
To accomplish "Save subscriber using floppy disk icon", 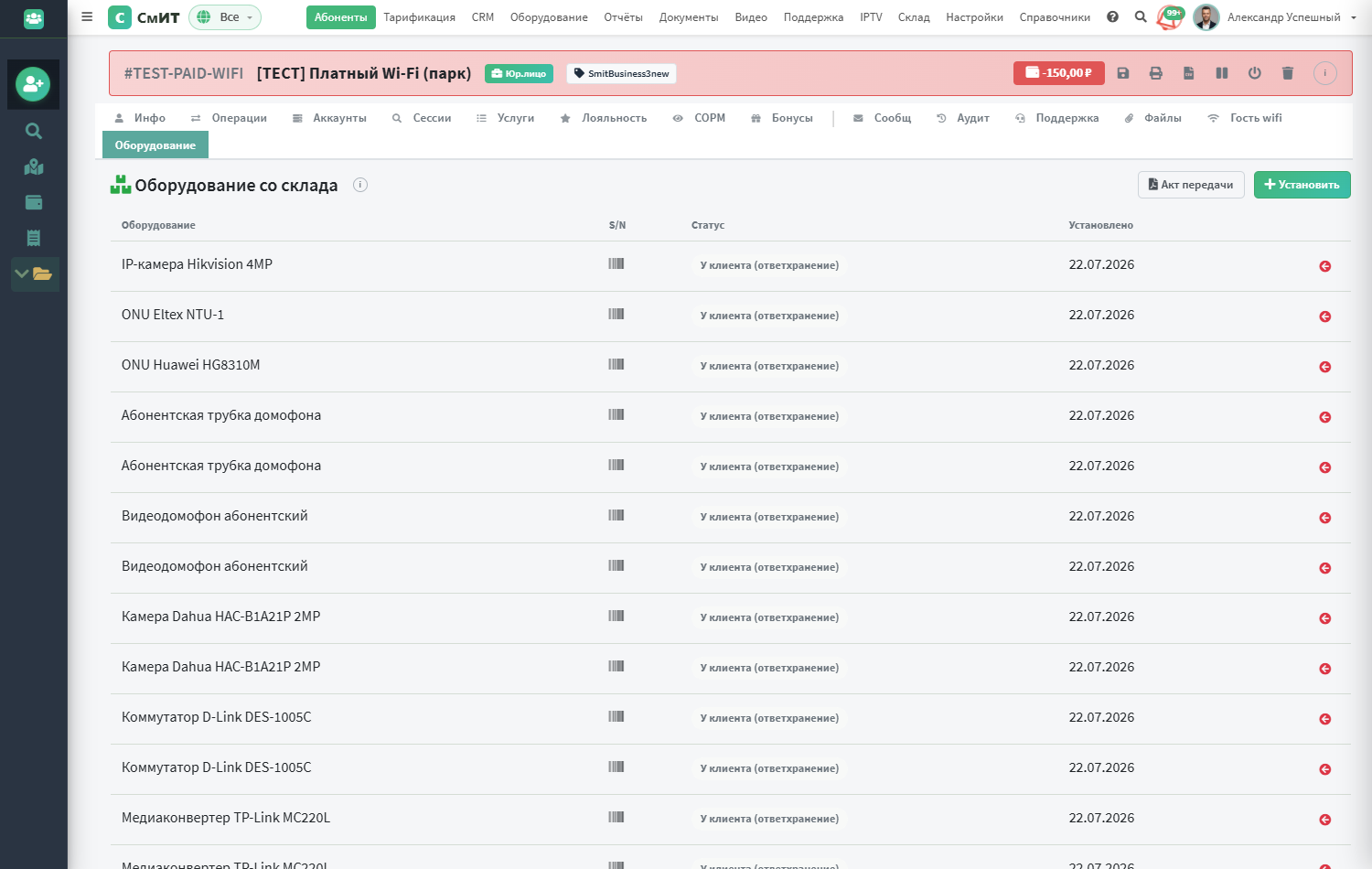I will [1123, 73].
